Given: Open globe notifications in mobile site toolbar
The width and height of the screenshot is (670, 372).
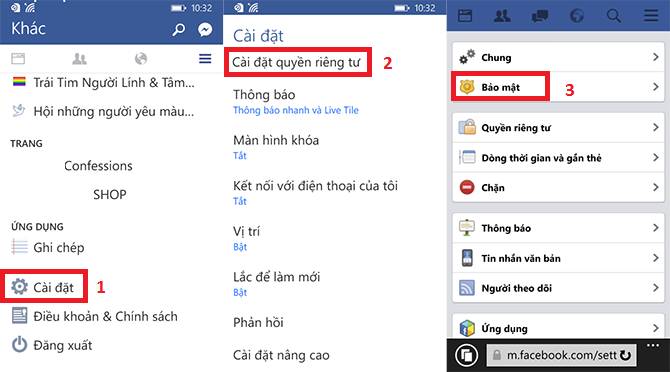Looking at the screenshot, I should [577, 16].
